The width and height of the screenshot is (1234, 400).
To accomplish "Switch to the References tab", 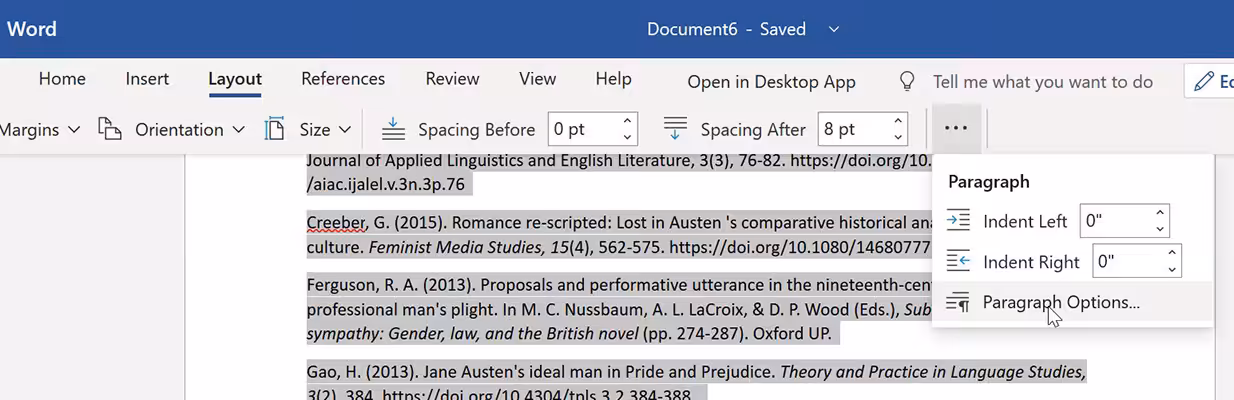I will (x=343, y=79).
